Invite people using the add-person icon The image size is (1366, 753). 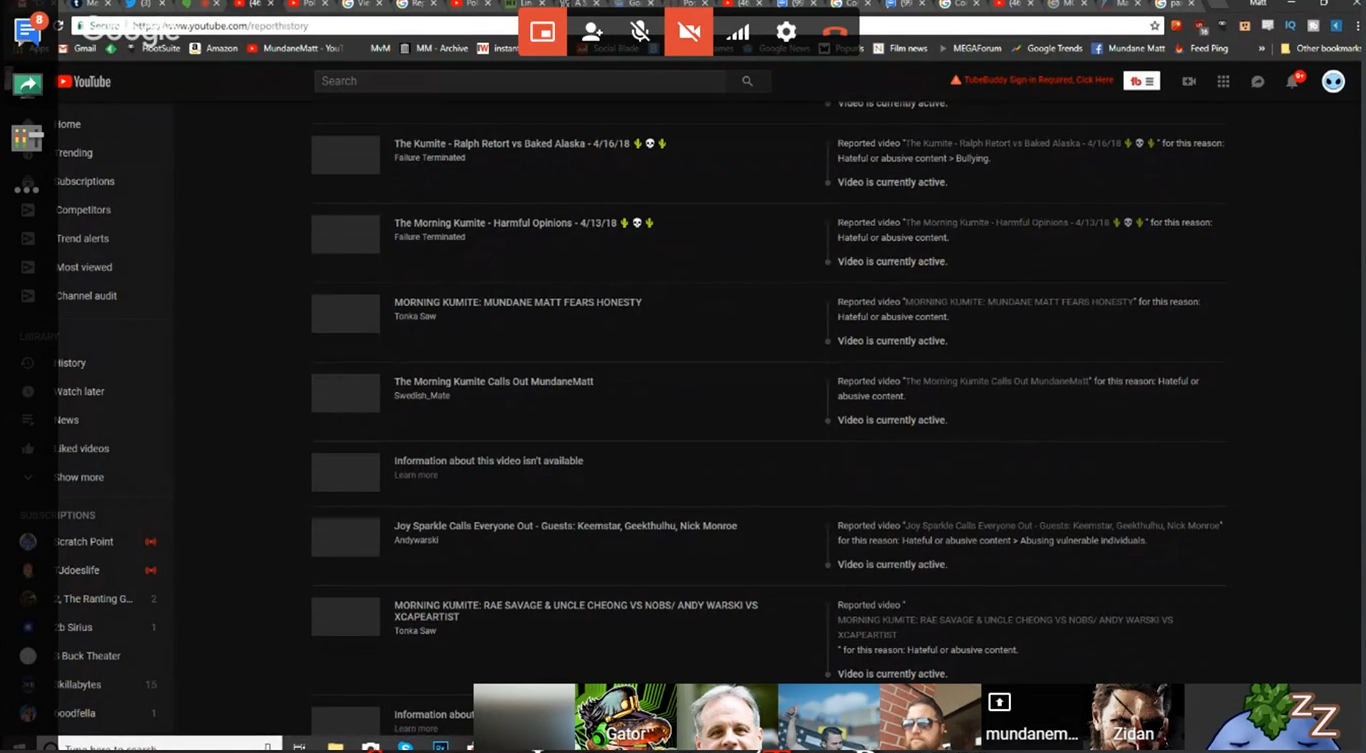tap(592, 32)
